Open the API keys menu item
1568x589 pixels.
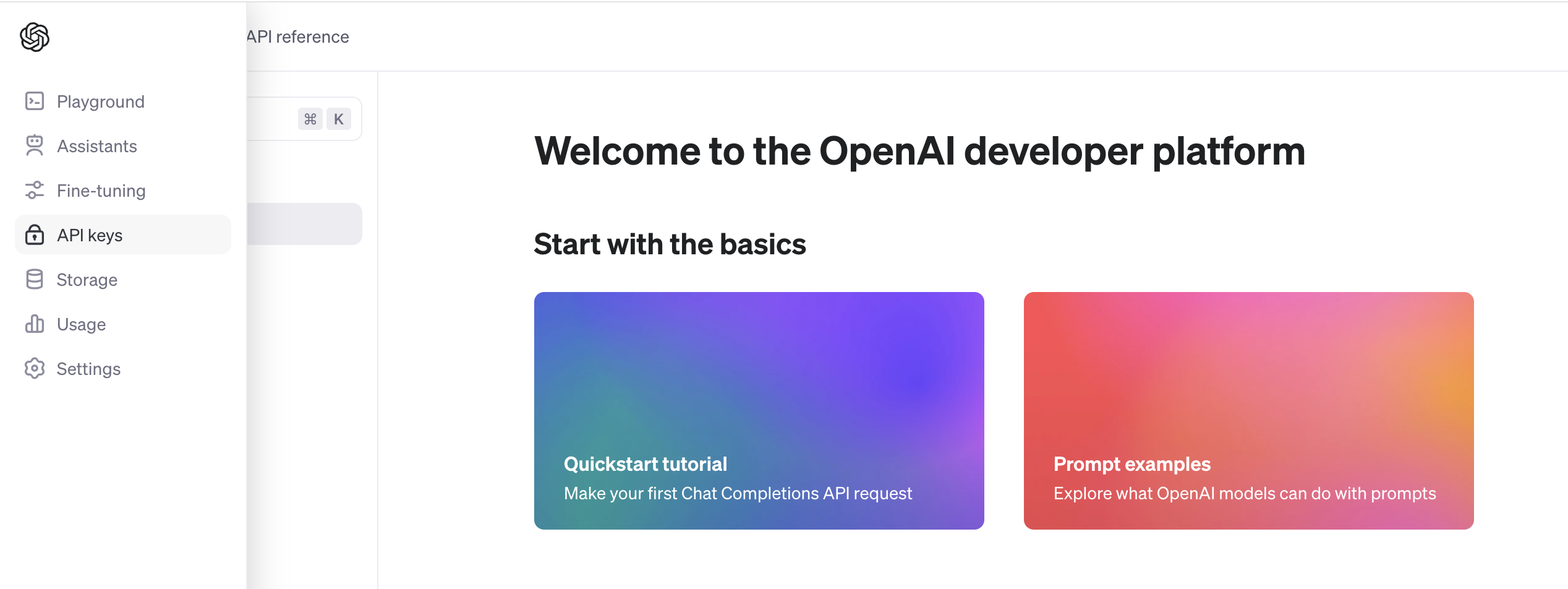pyautogui.click(x=90, y=235)
